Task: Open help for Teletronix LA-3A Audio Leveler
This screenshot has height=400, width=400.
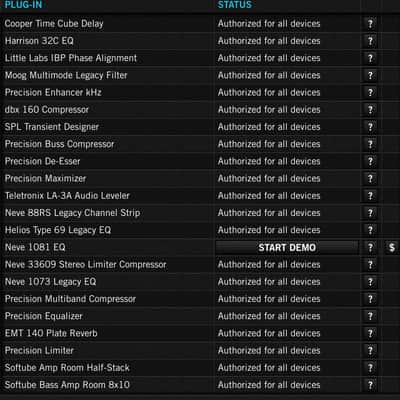Action: 370,196
